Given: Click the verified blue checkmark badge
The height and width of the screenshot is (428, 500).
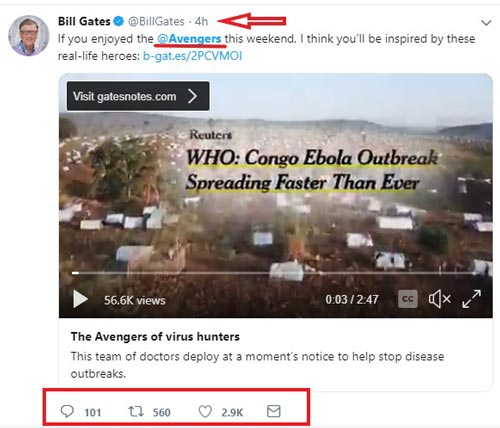Looking at the screenshot, I should [x=119, y=21].
